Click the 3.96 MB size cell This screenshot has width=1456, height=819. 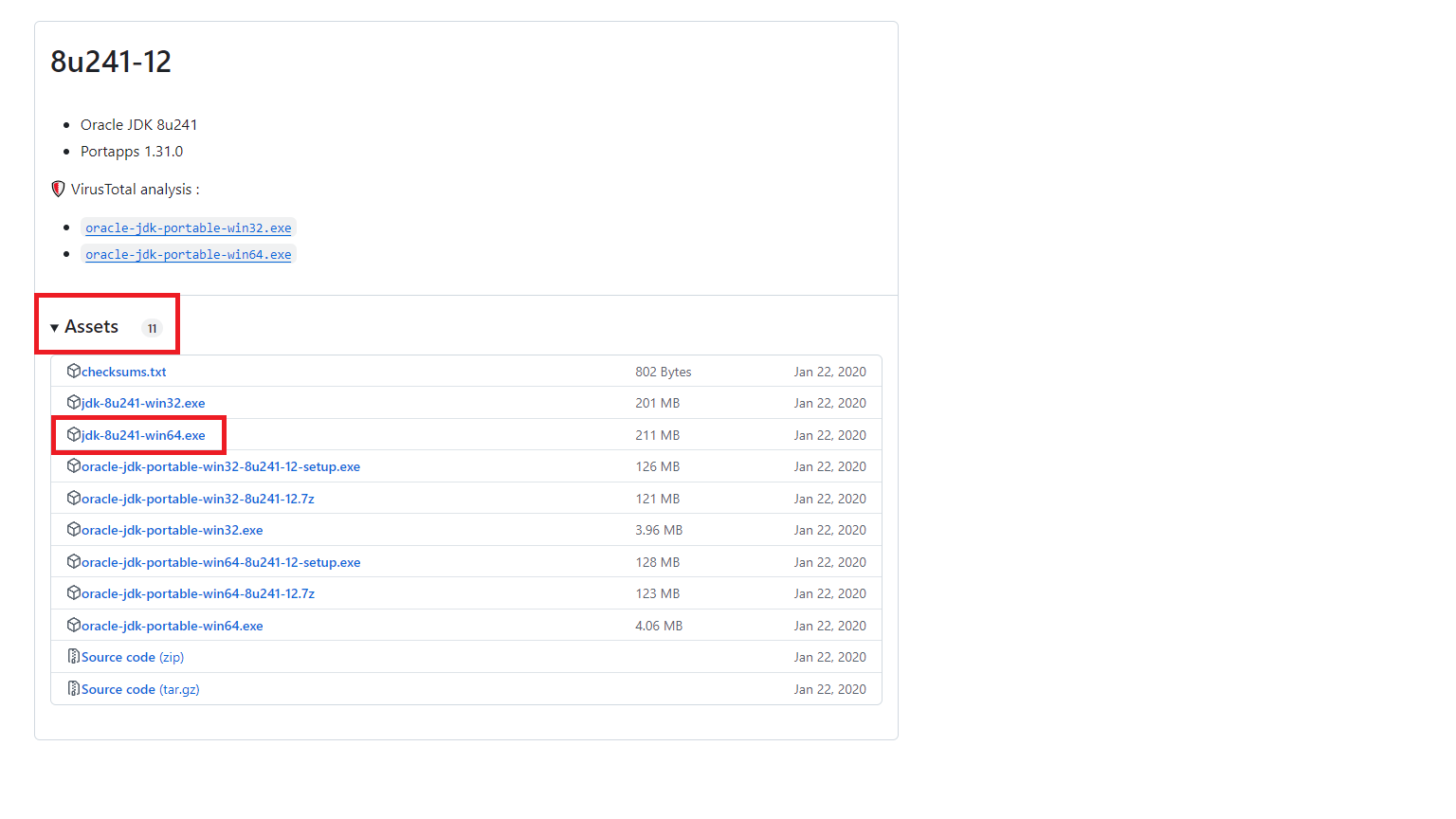point(659,530)
